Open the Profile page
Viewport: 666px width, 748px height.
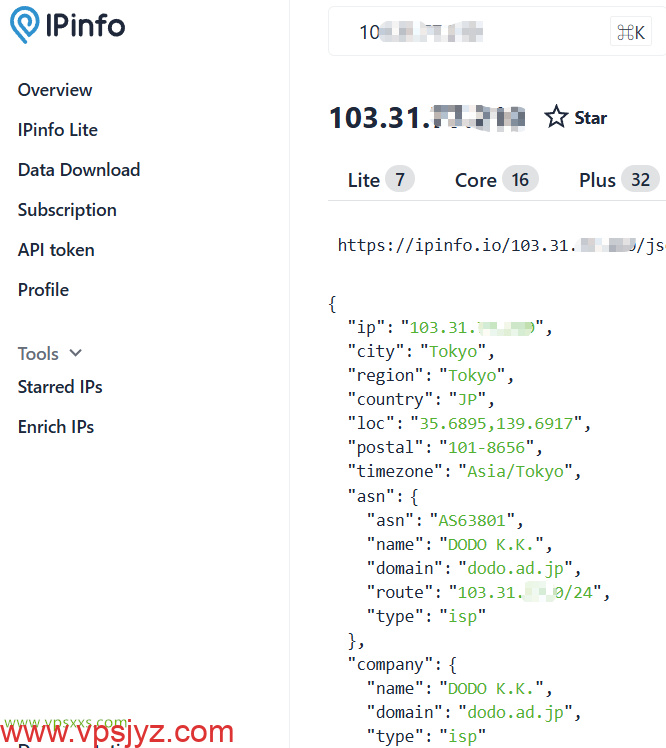pos(43,290)
